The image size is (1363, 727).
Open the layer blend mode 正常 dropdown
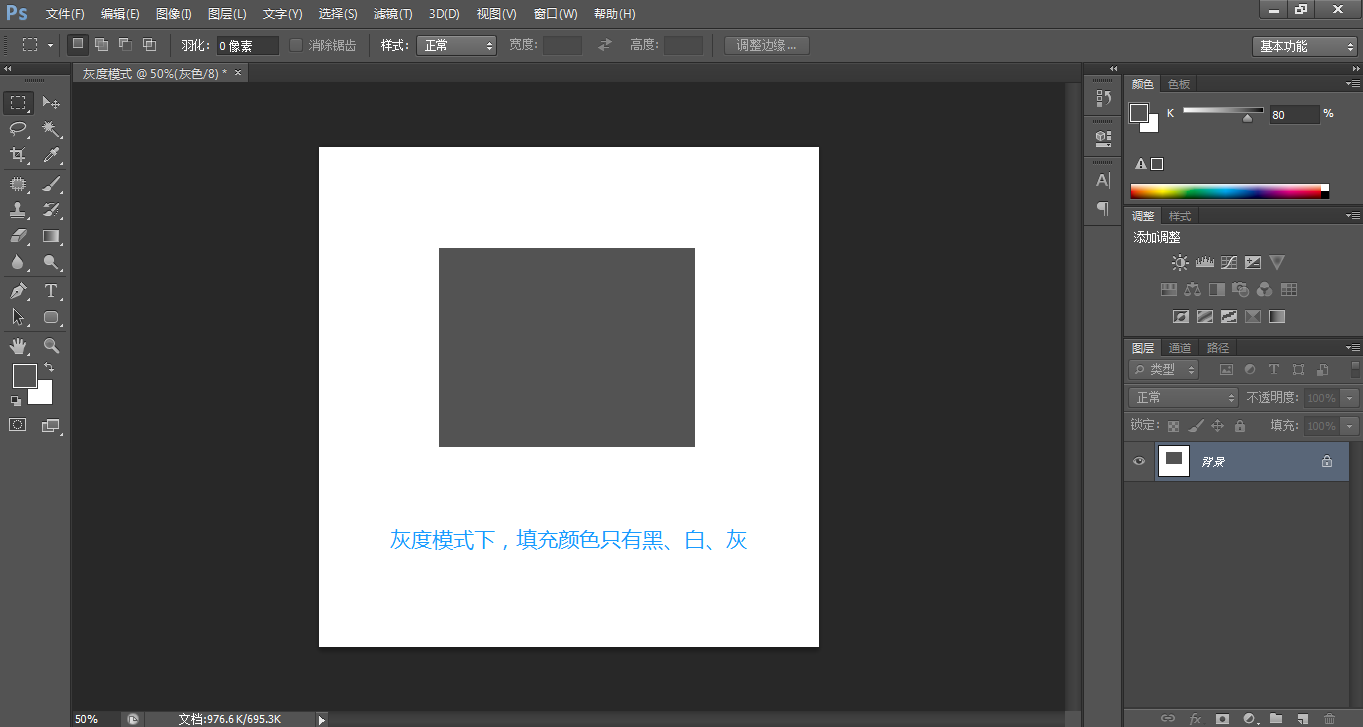click(1183, 398)
